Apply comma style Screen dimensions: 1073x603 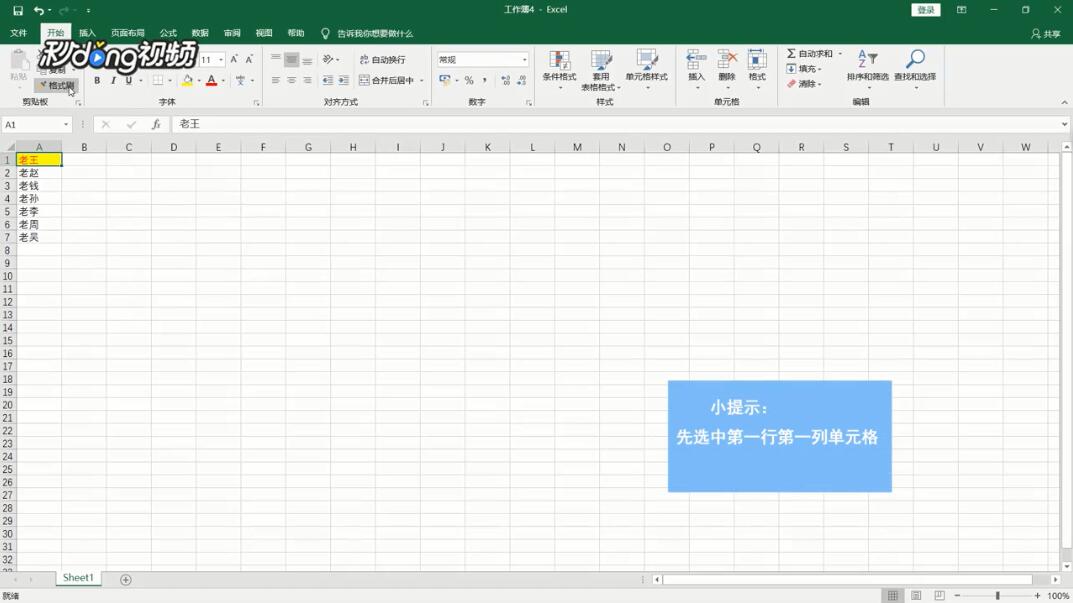click(484, 81)
